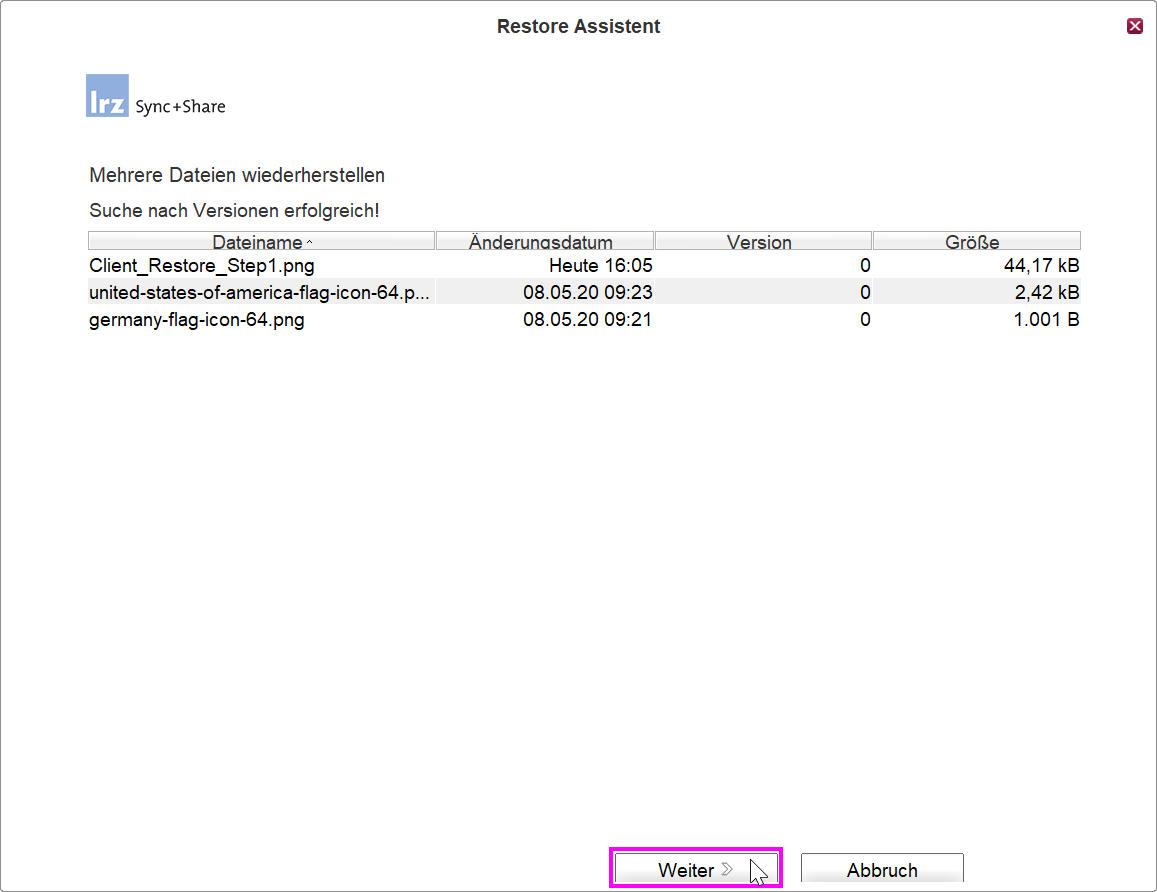Click the LRZ Sync+Share logo
The width and height of the screenshot is (1157, 892).
pos(155,97)
